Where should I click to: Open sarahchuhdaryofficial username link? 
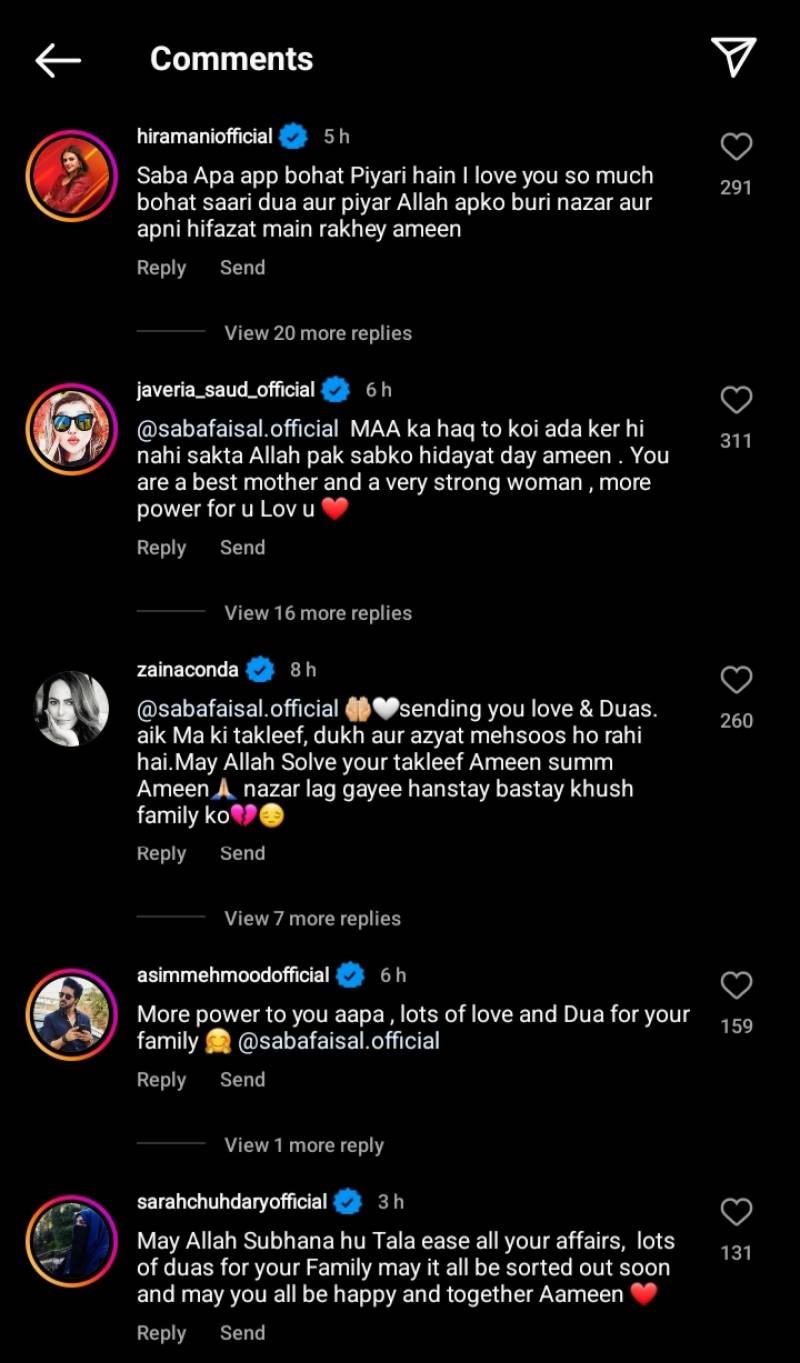(232, 1201)
